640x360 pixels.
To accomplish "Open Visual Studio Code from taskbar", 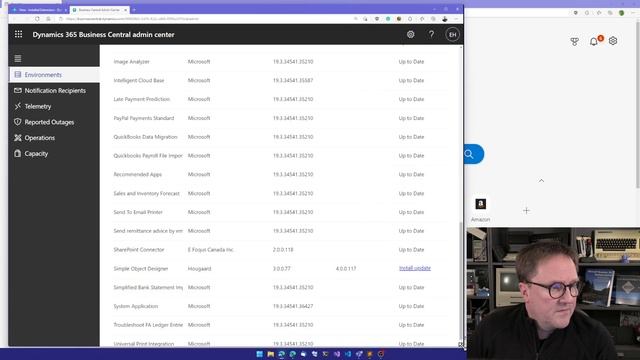I will coord(348,354).
